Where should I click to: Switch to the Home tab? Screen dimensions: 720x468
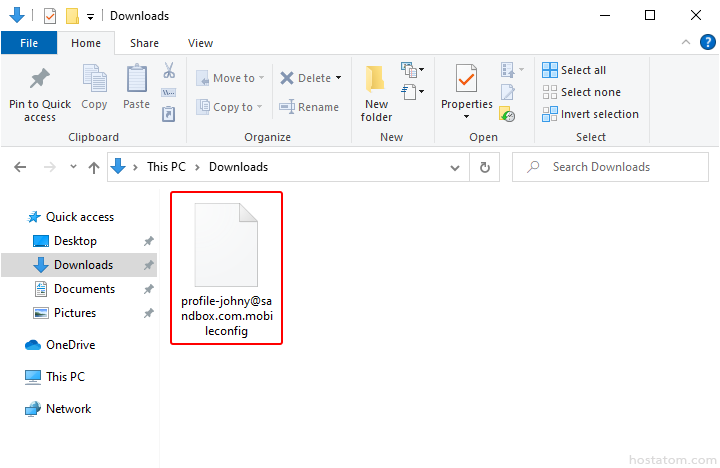[x=86, y=43]
